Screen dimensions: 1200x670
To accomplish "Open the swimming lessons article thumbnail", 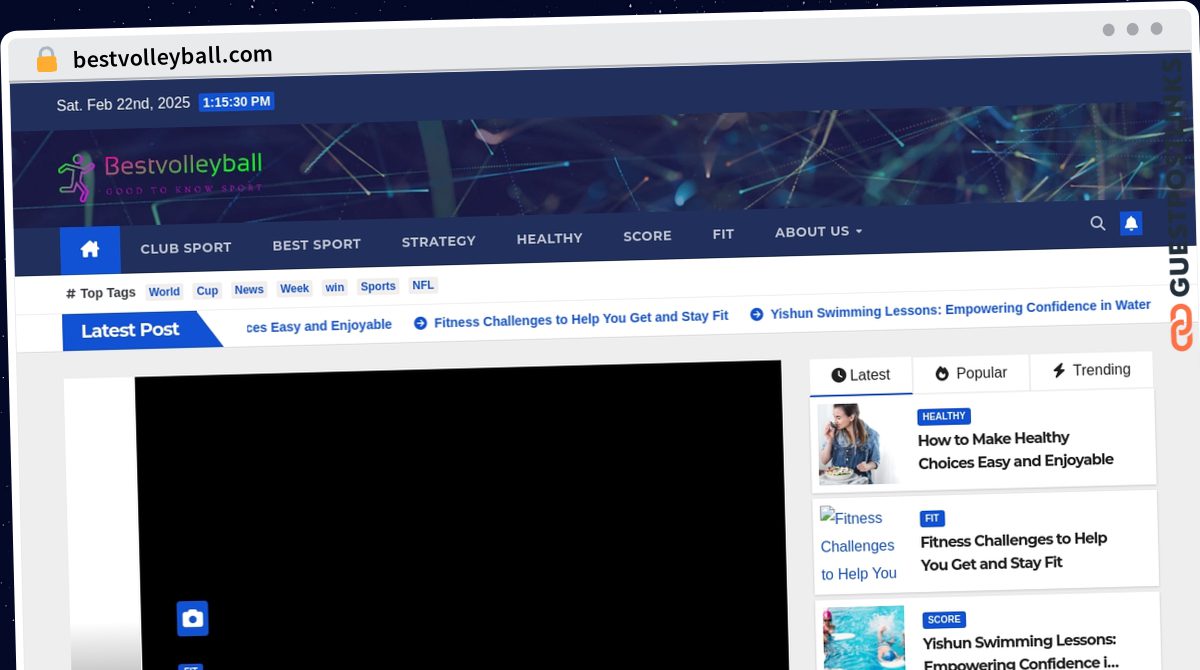I will (x=863, y=638).
